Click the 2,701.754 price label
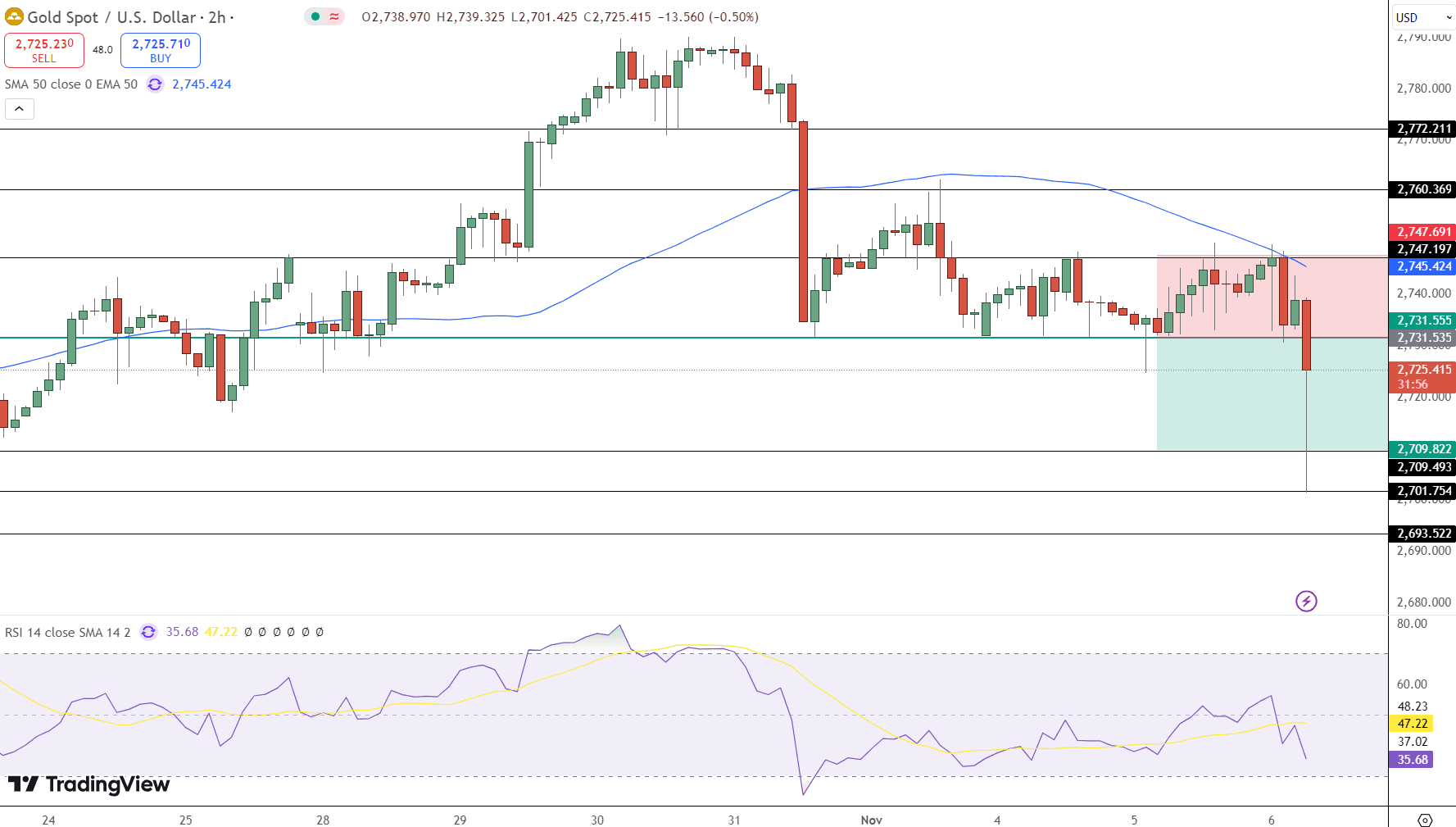Viewport: 1456px width, 827px height. [x=1422, y=491]
